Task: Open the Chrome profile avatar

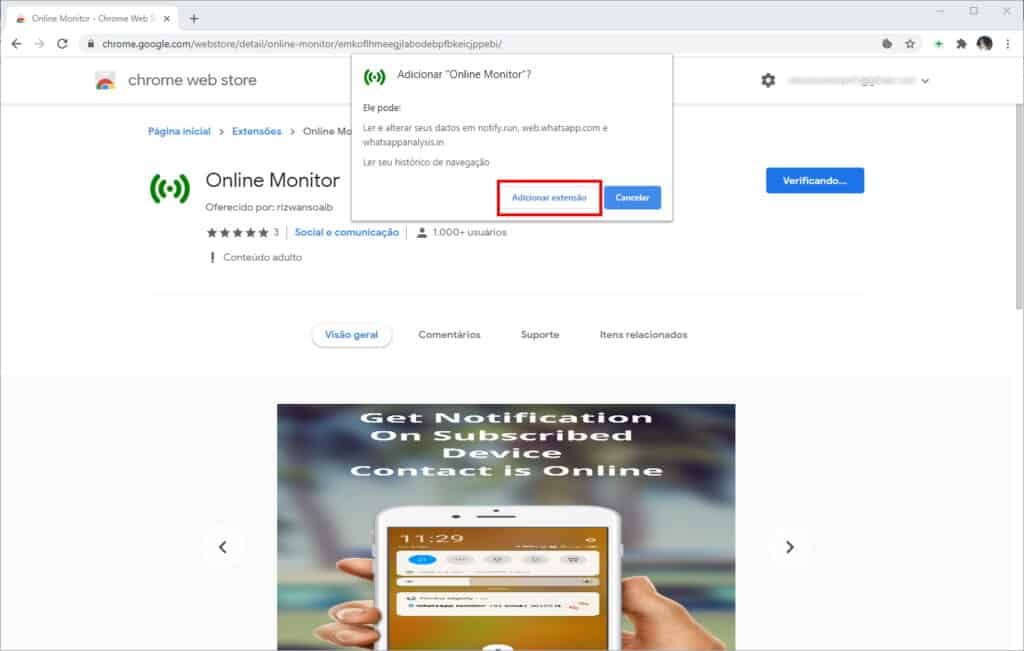Action: click(984, 44)
